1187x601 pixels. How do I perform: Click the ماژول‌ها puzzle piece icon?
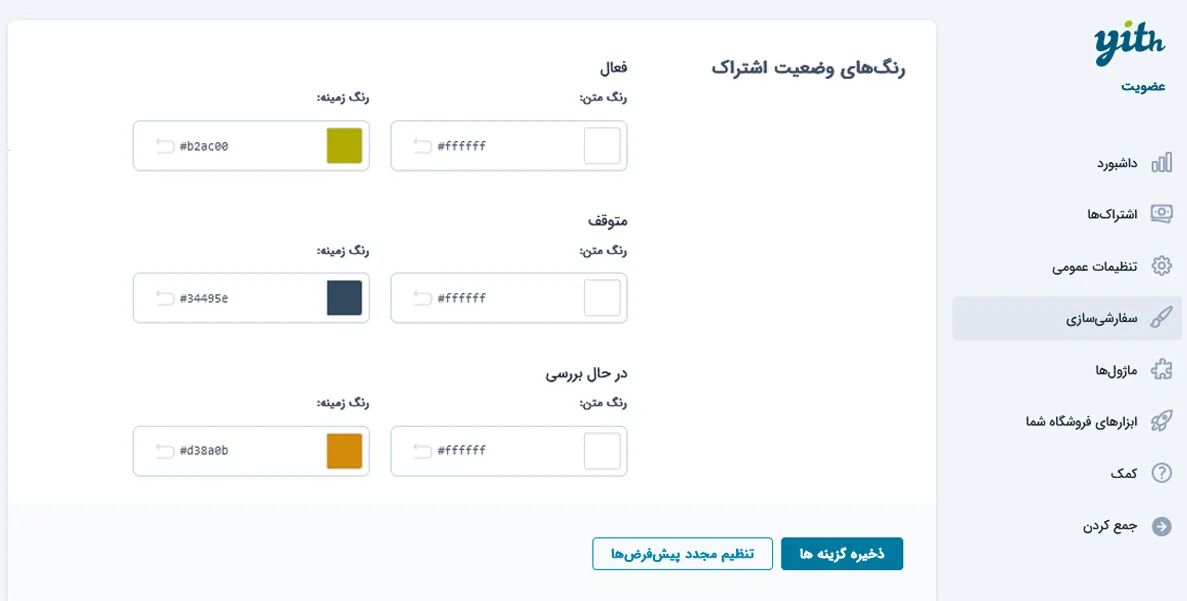[x=1161, y=369]
